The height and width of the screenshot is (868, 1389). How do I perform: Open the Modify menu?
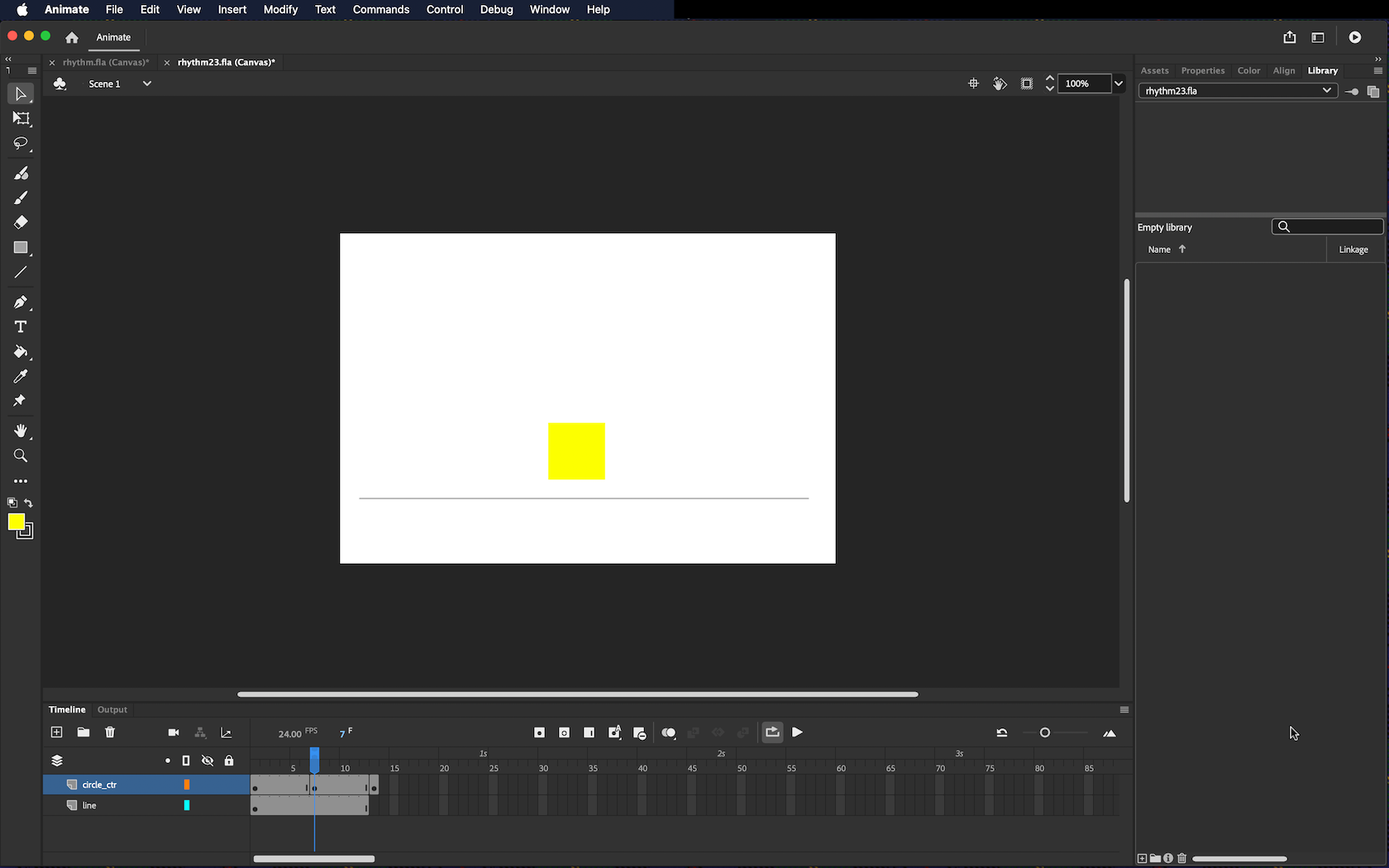280,10
